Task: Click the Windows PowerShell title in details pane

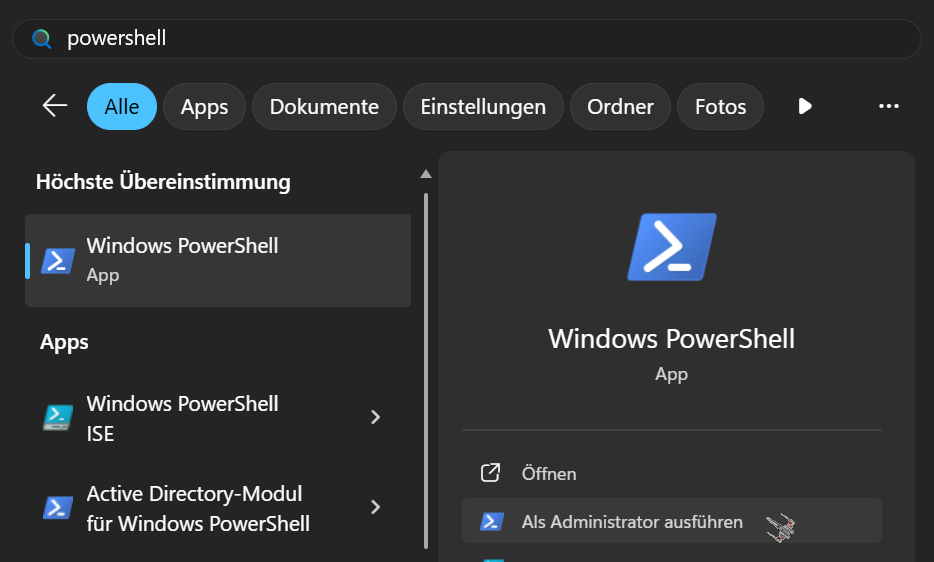Action: (671, 339)
